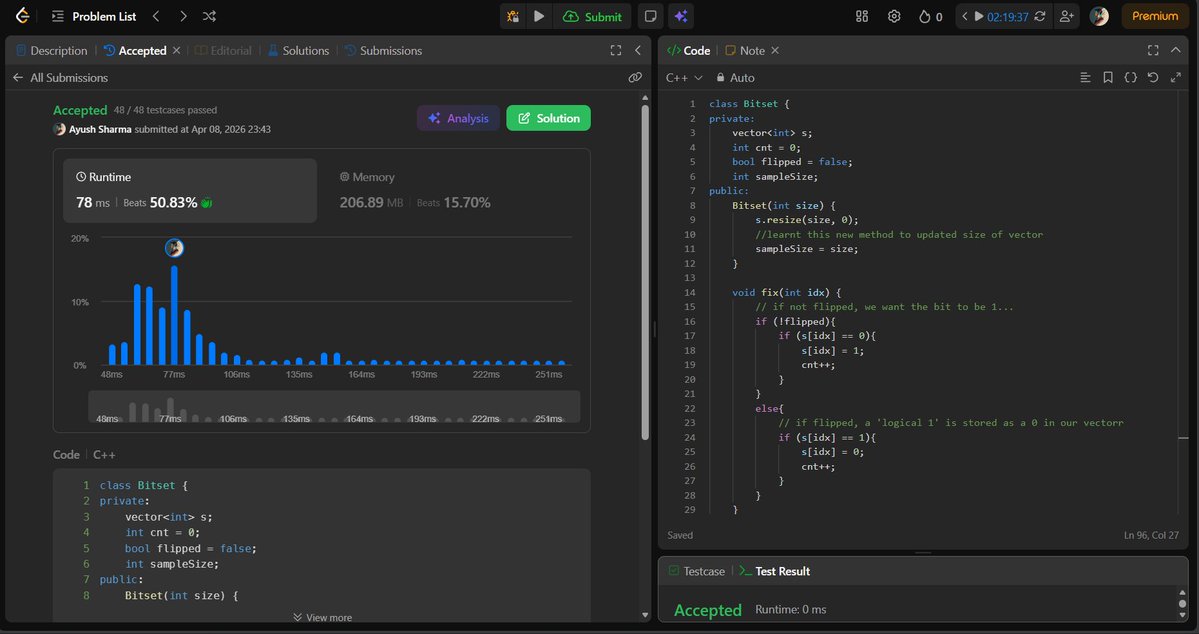Adjust the runtime range minimap slider
Image resolution: width=1199 pixels, height=634 pixels.
(x=334, y=407)
